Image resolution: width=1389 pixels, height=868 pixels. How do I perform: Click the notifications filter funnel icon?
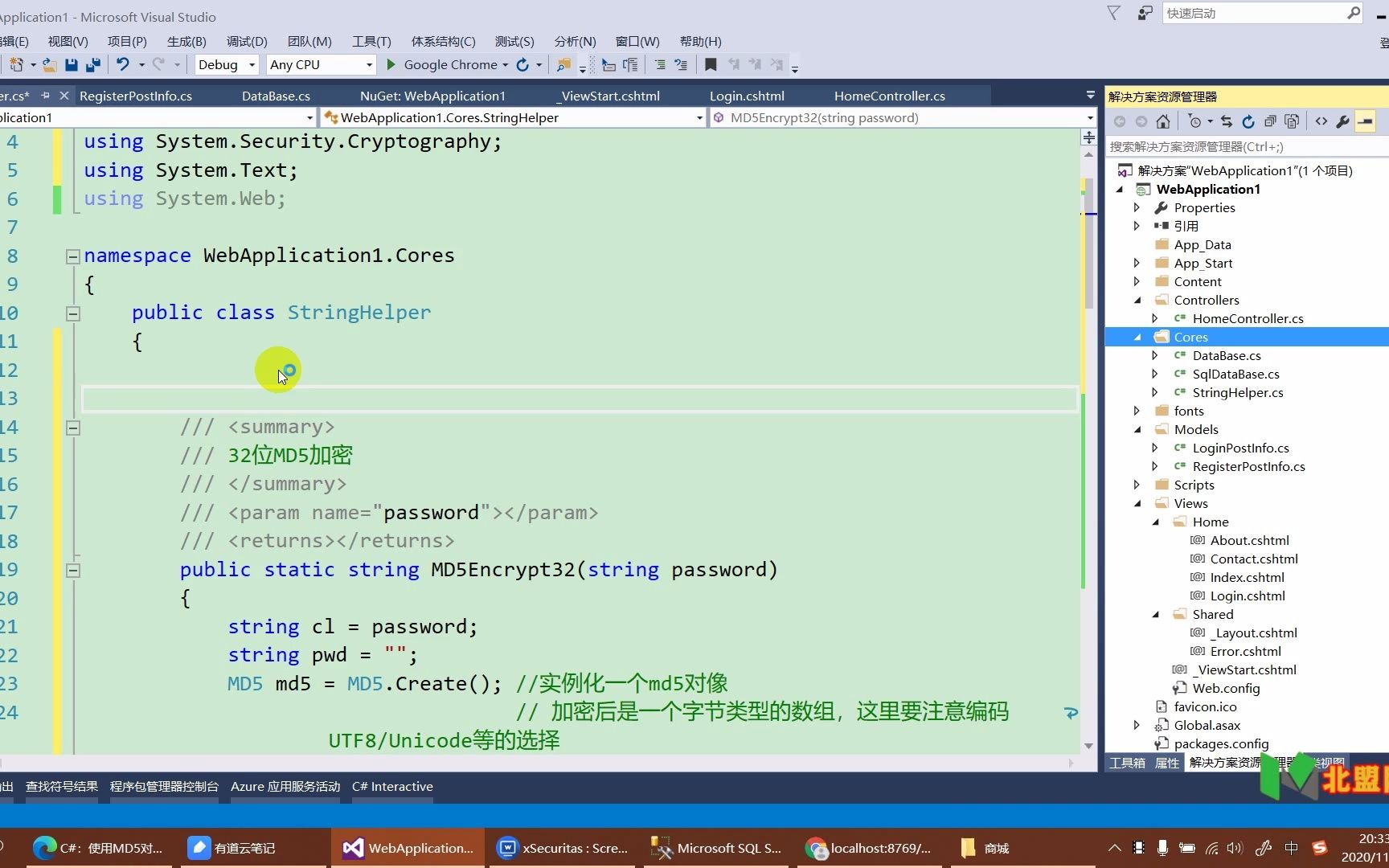[x=1113, y=13]
